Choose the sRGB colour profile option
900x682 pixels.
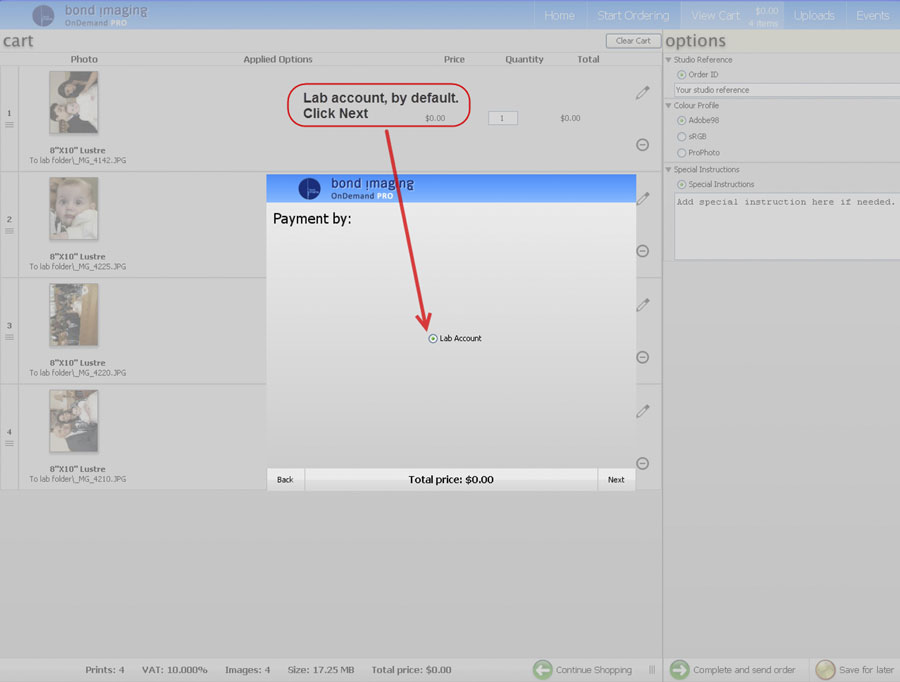pyautogui.click(x=682, y=136)
